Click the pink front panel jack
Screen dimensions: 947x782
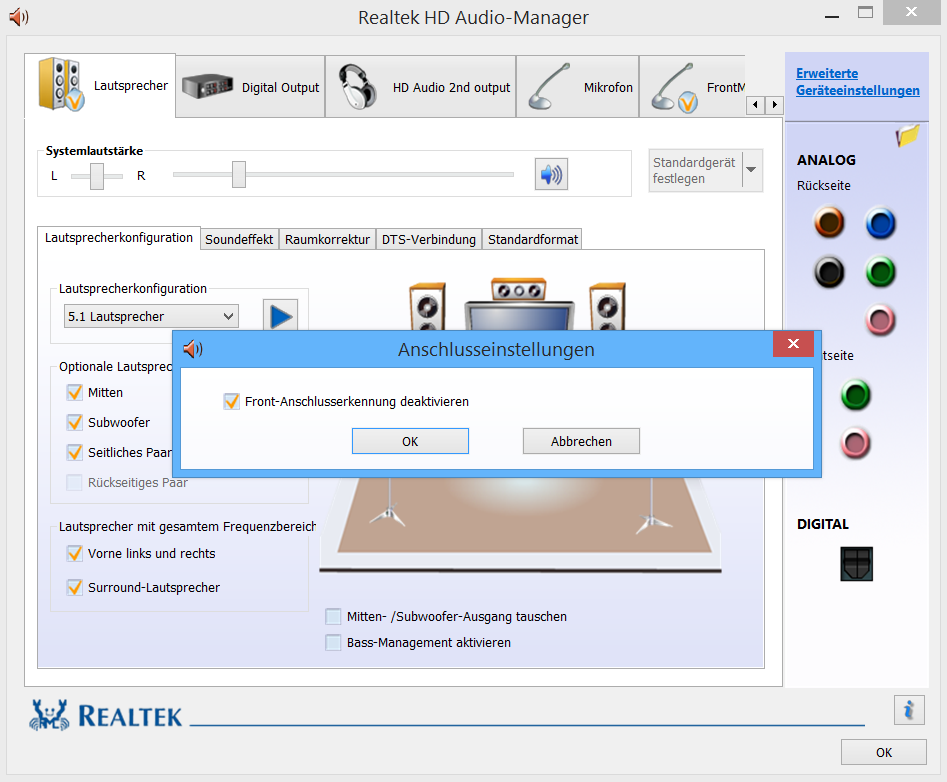point(856,444)
